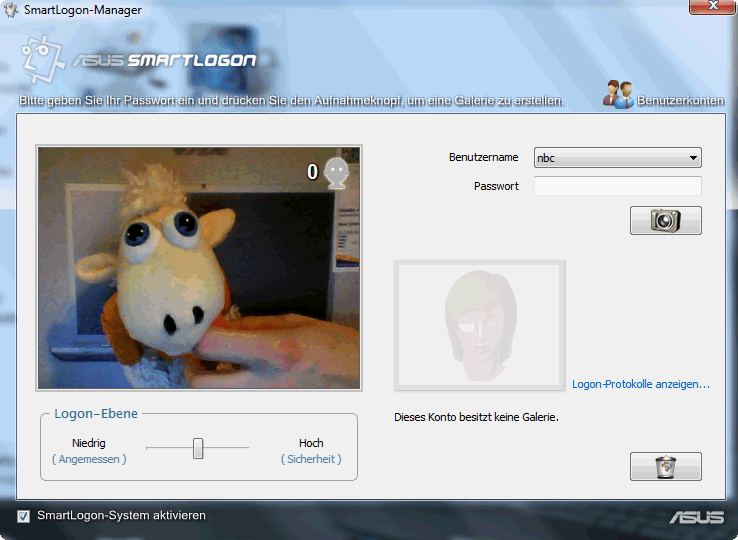The width and height of the screenshot is (738, 540).
Task: Click the text 'Dieses Konto besitzt keine Galerie.'
Action: click(476, 417)
